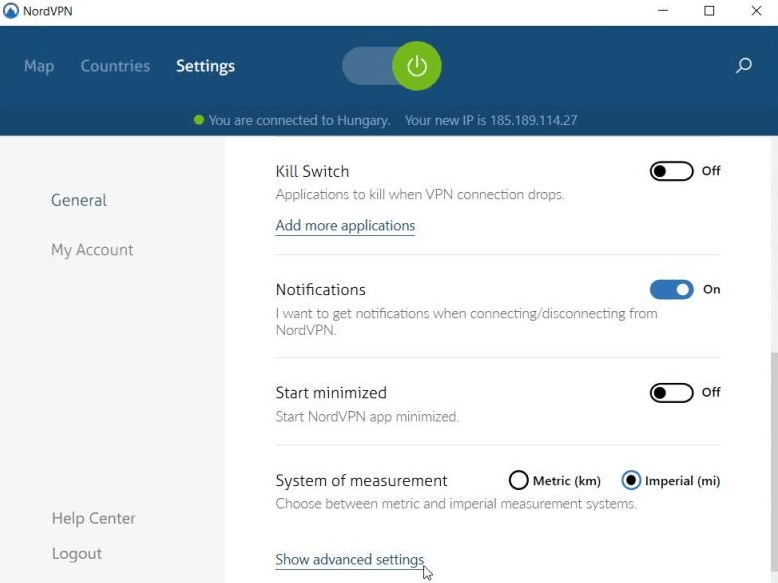
Task: Click the IP address 185.189.114.27 text
Action: pos(533,120)
